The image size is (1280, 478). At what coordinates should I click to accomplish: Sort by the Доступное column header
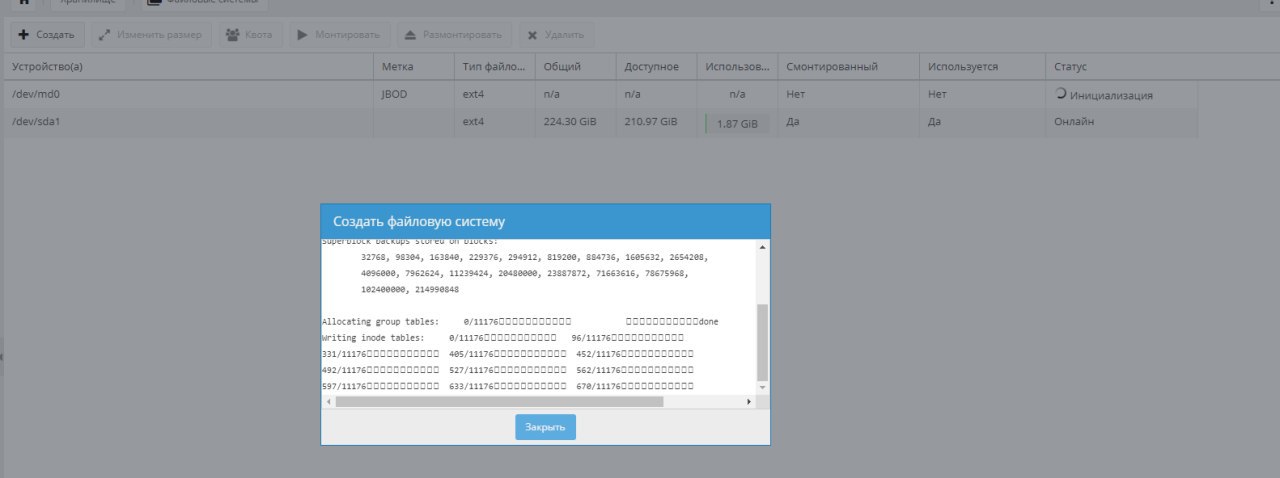[656, 67]
